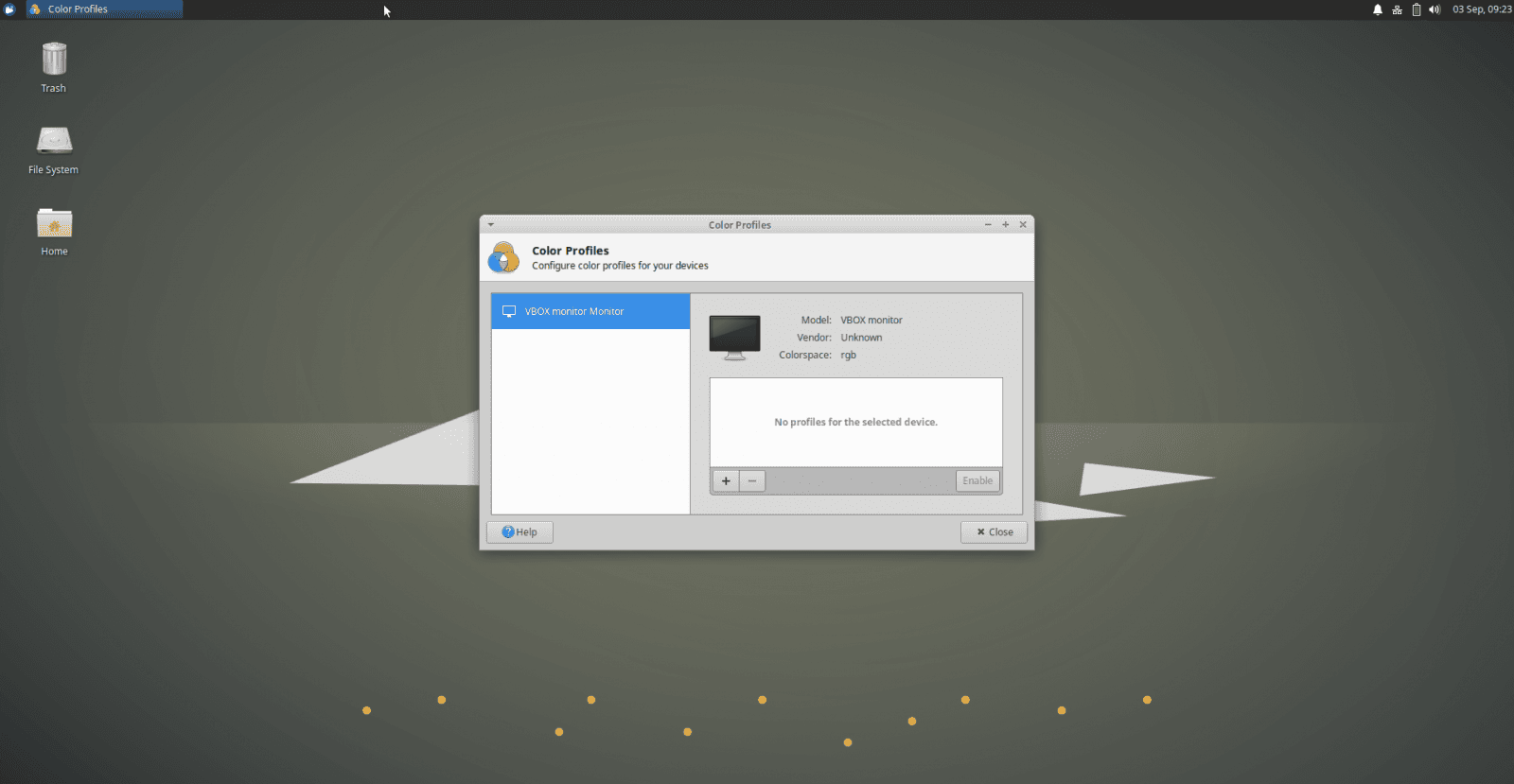Click the 'Unknown' Vendor value

click(861, 338)
